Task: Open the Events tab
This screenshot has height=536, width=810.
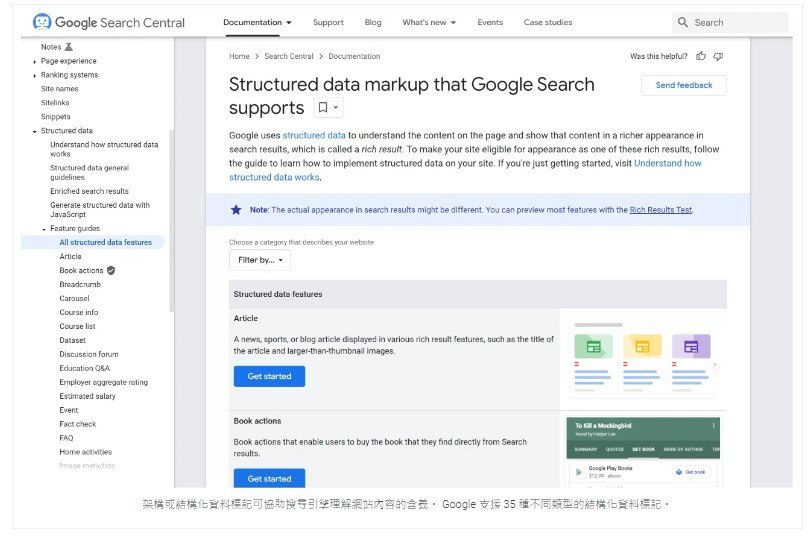Action: pyautogui.click(x=490, y=22)
